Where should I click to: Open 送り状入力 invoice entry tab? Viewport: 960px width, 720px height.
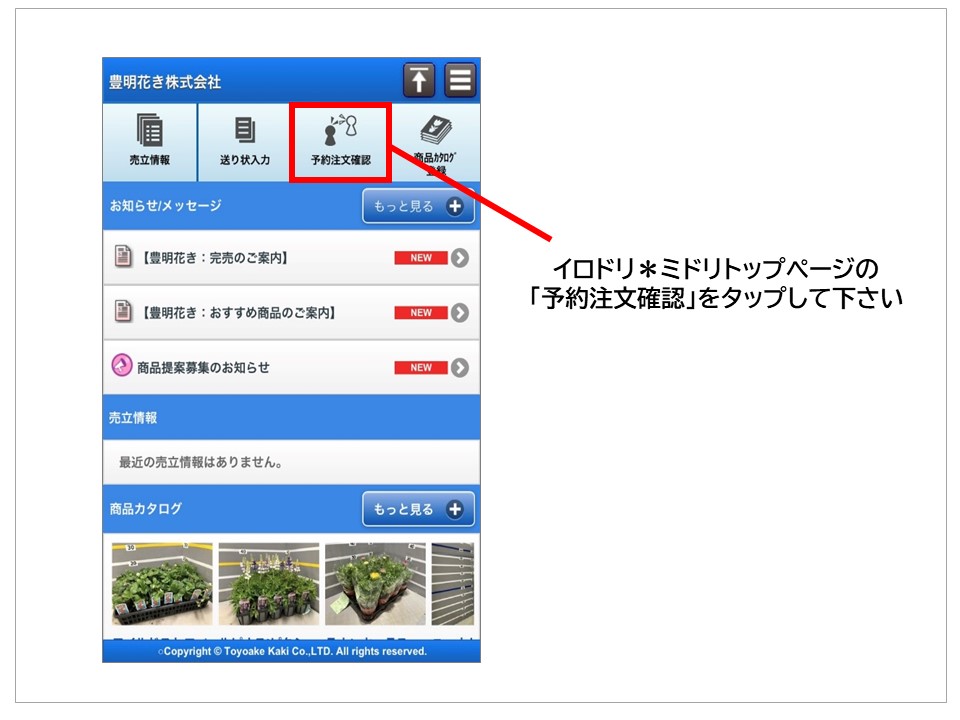[244, 141]
